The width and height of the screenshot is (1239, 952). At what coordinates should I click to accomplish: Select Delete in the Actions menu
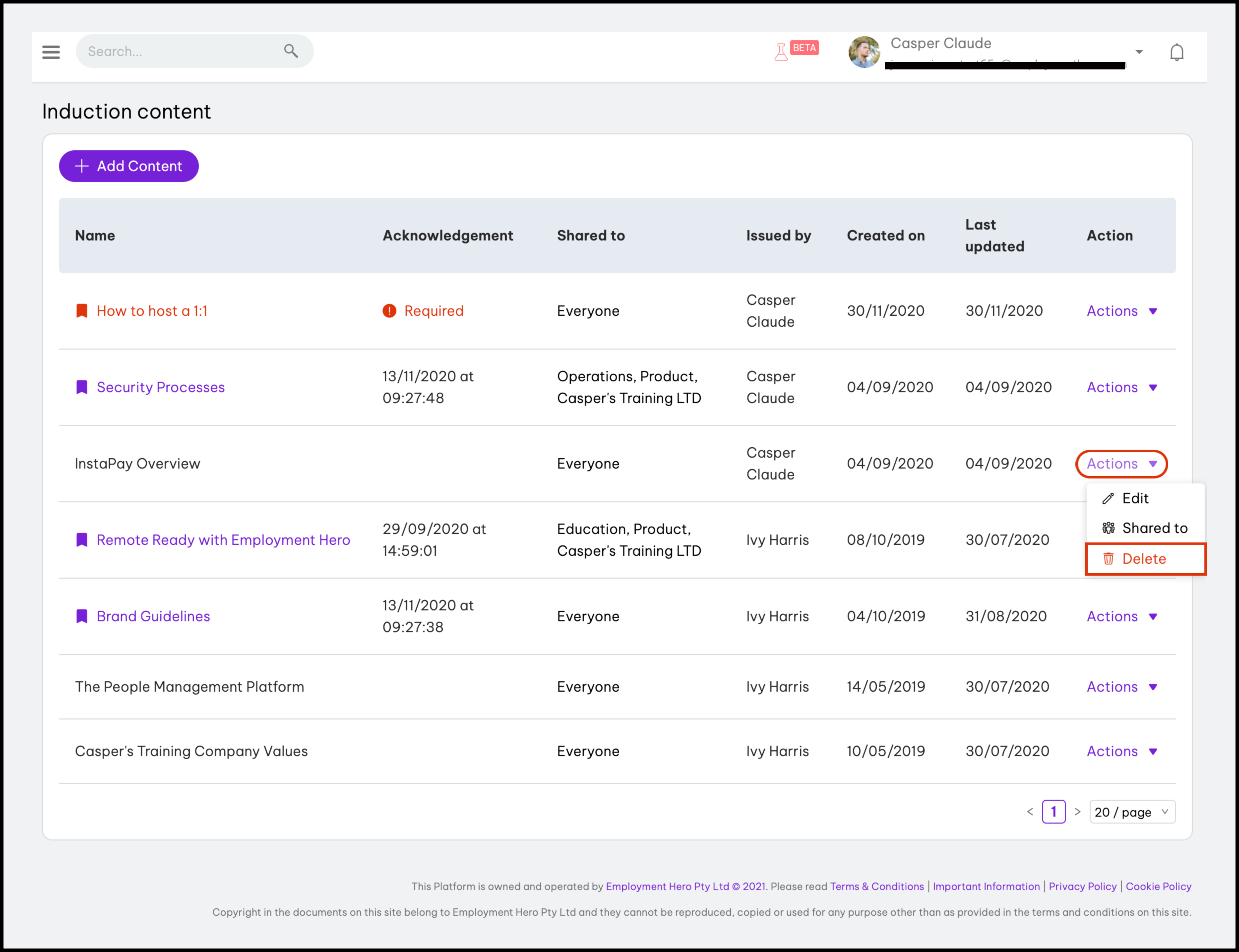coord(1143,559)
